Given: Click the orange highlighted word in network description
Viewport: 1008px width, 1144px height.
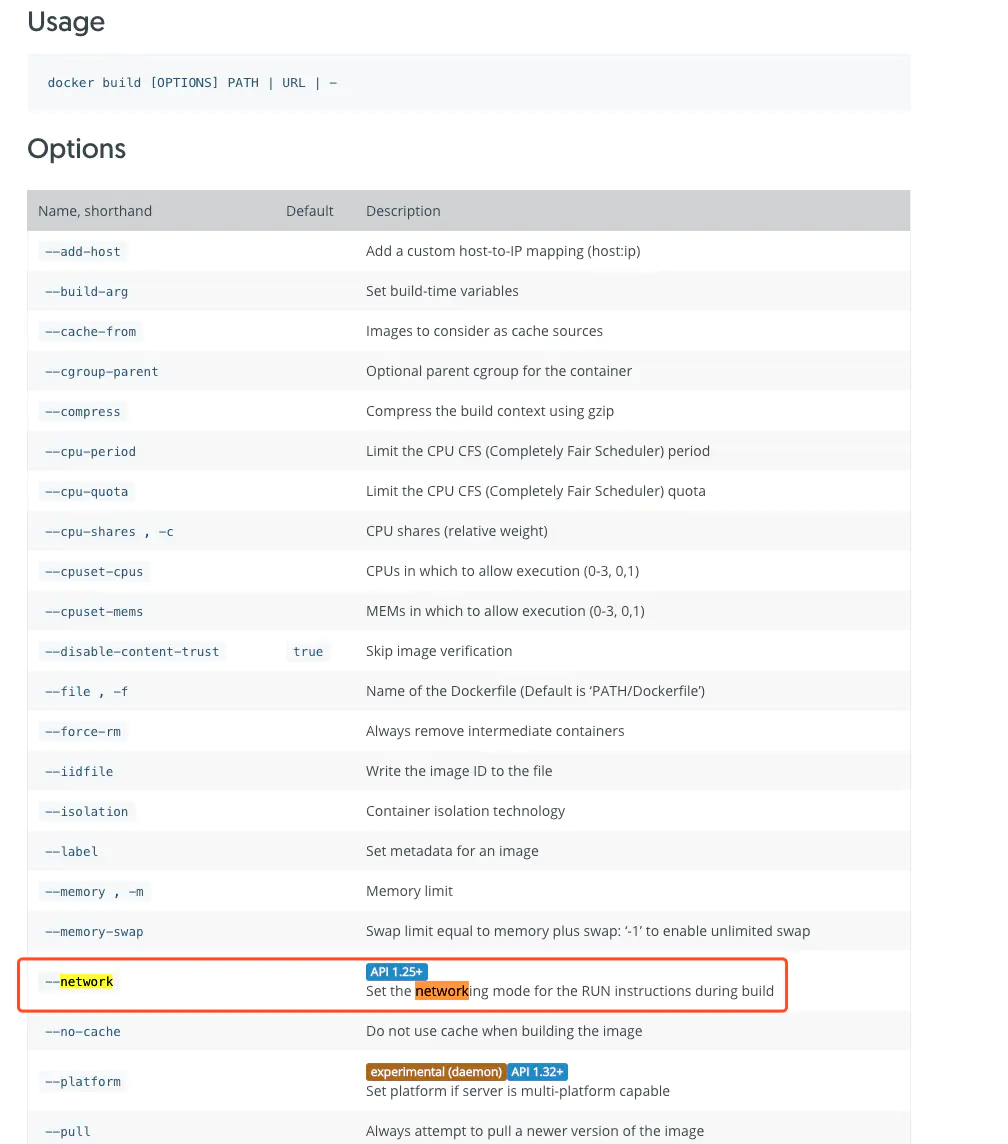Looking at the screenshot, I should coord(442,991).
